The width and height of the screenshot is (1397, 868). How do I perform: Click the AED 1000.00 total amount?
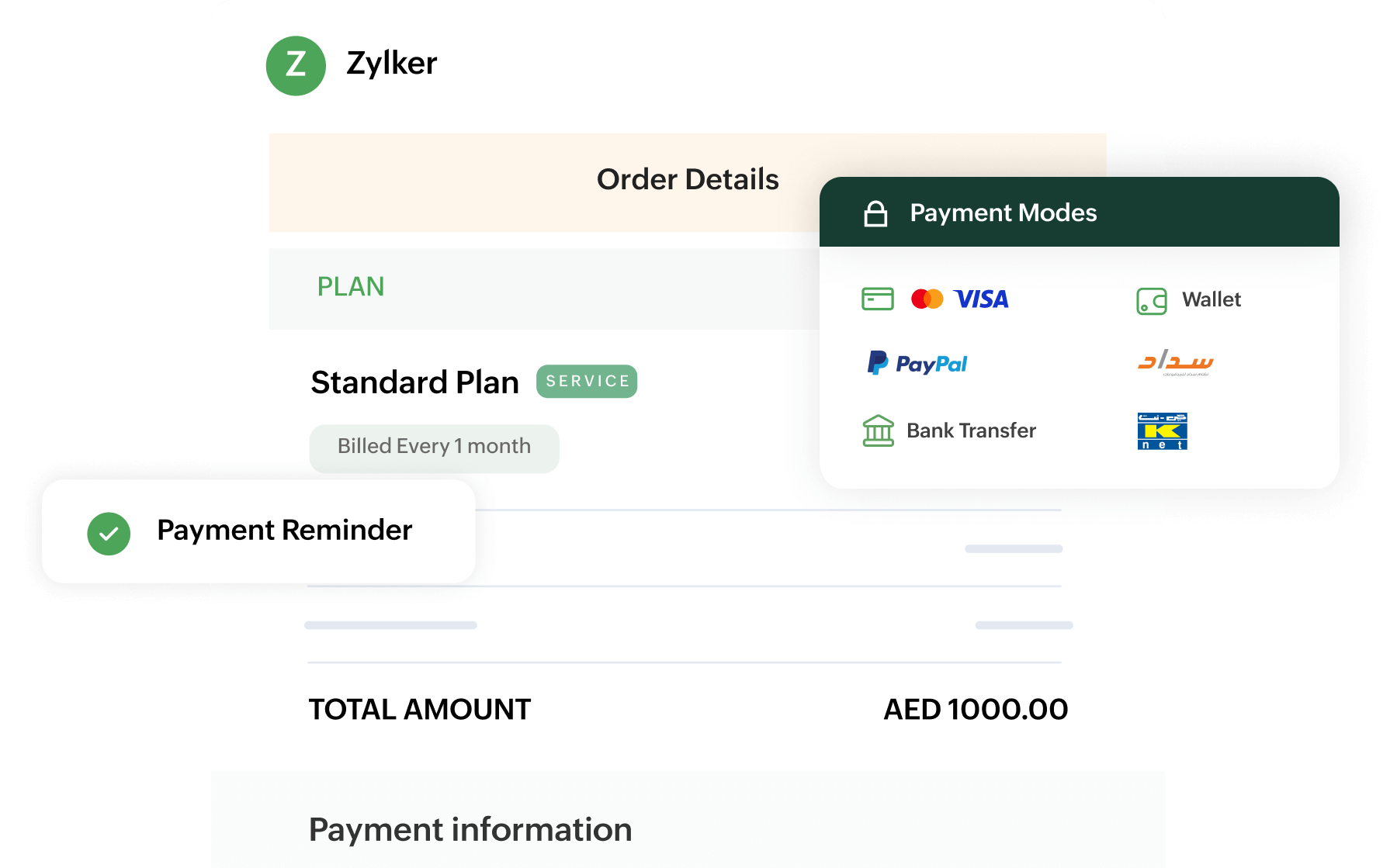point(976,709)
